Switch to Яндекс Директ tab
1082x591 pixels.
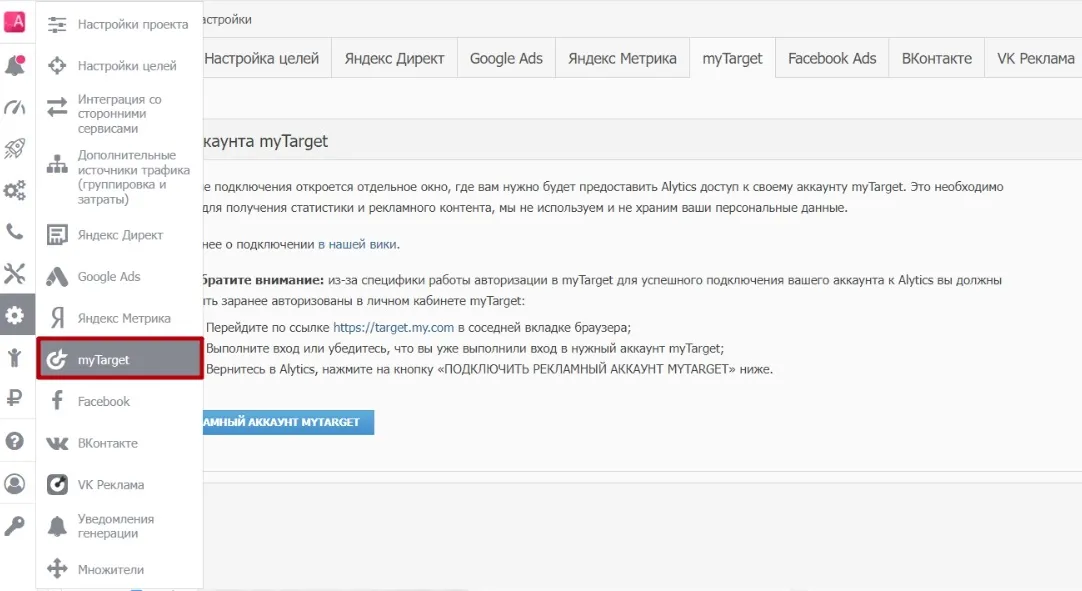point(394,59)
